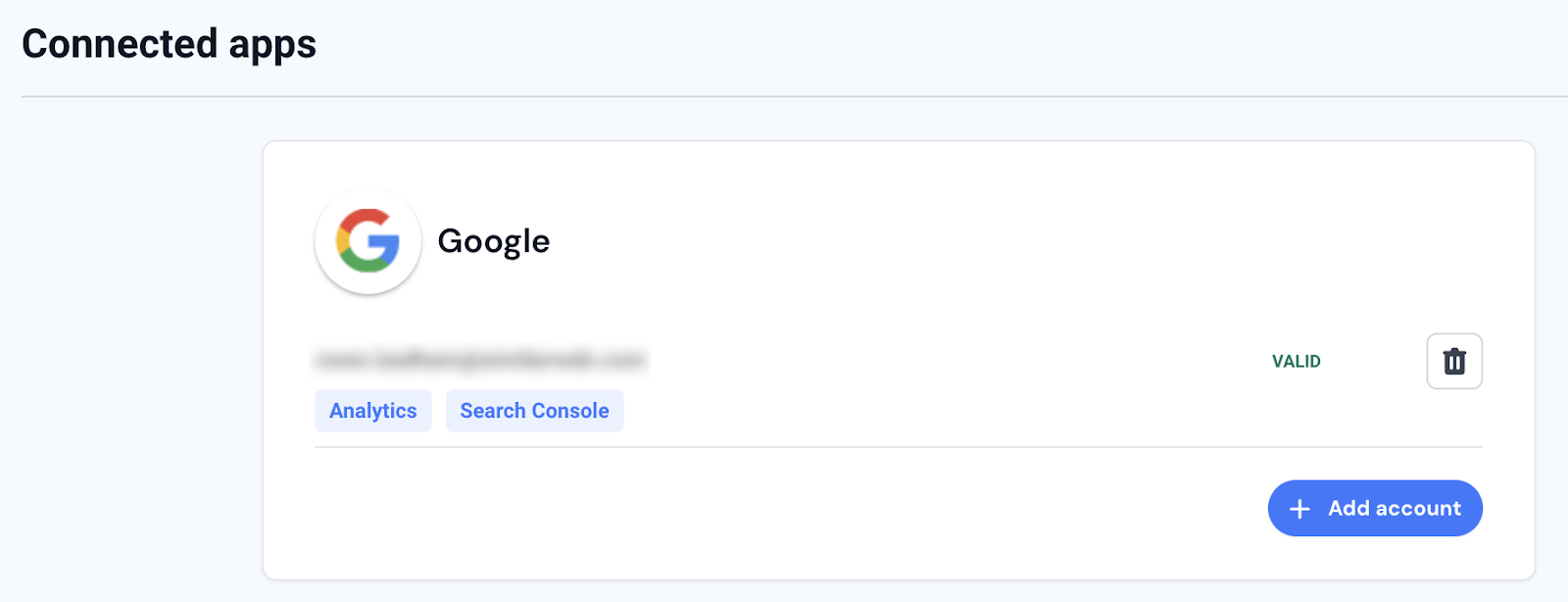Viewport: 1568px width, 602px height.
Task: Click the Google logo icon
Action: (367, 240)
